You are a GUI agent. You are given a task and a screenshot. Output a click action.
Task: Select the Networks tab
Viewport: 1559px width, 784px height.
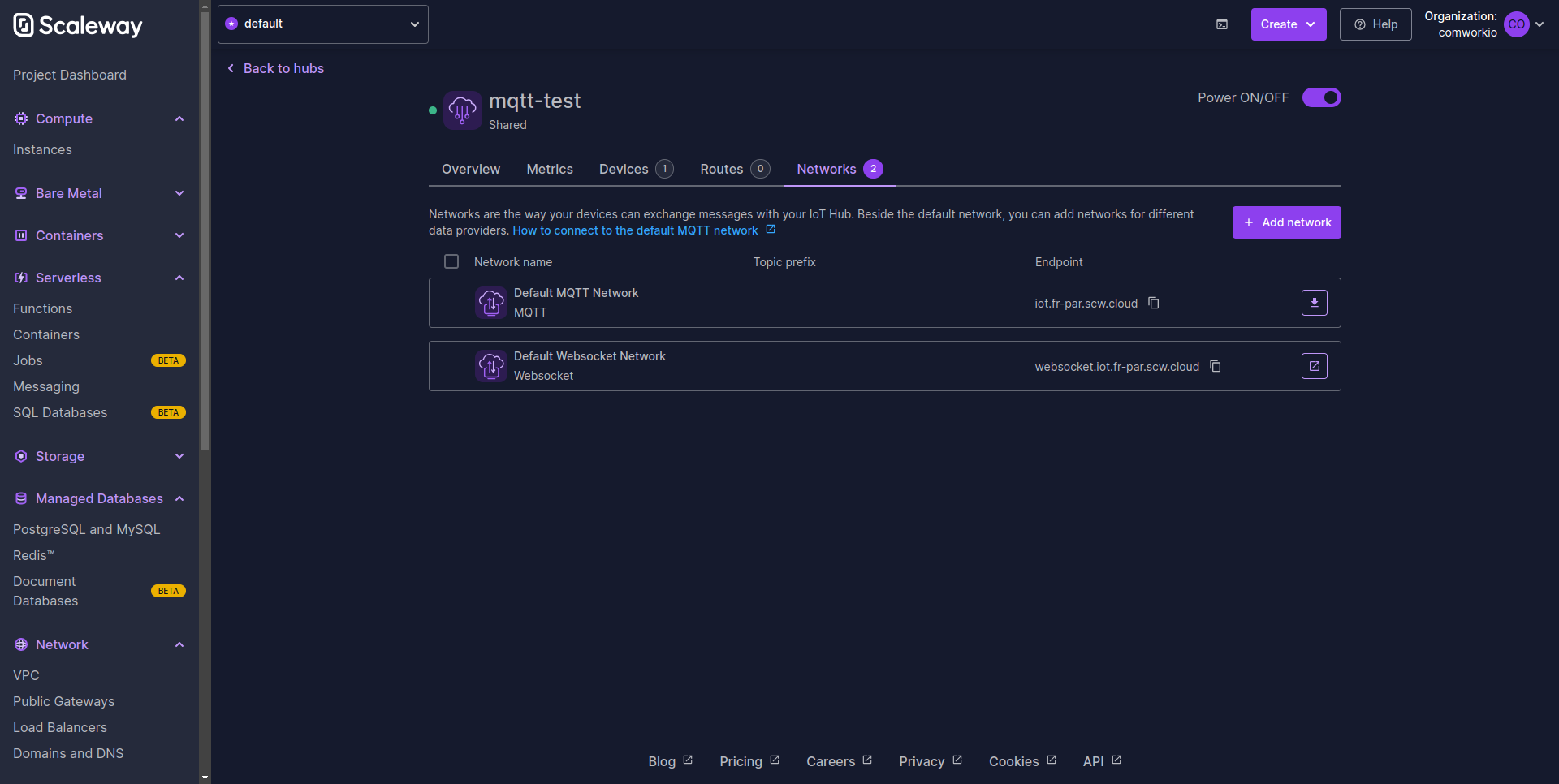coord(840,169)
